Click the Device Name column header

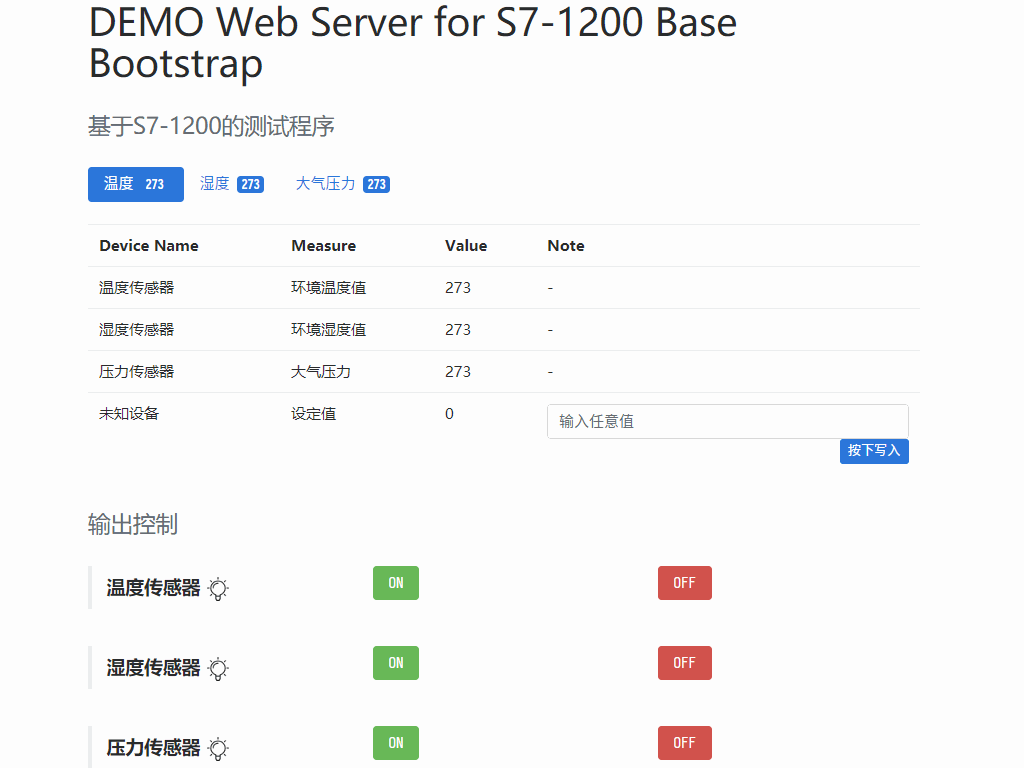149,246
